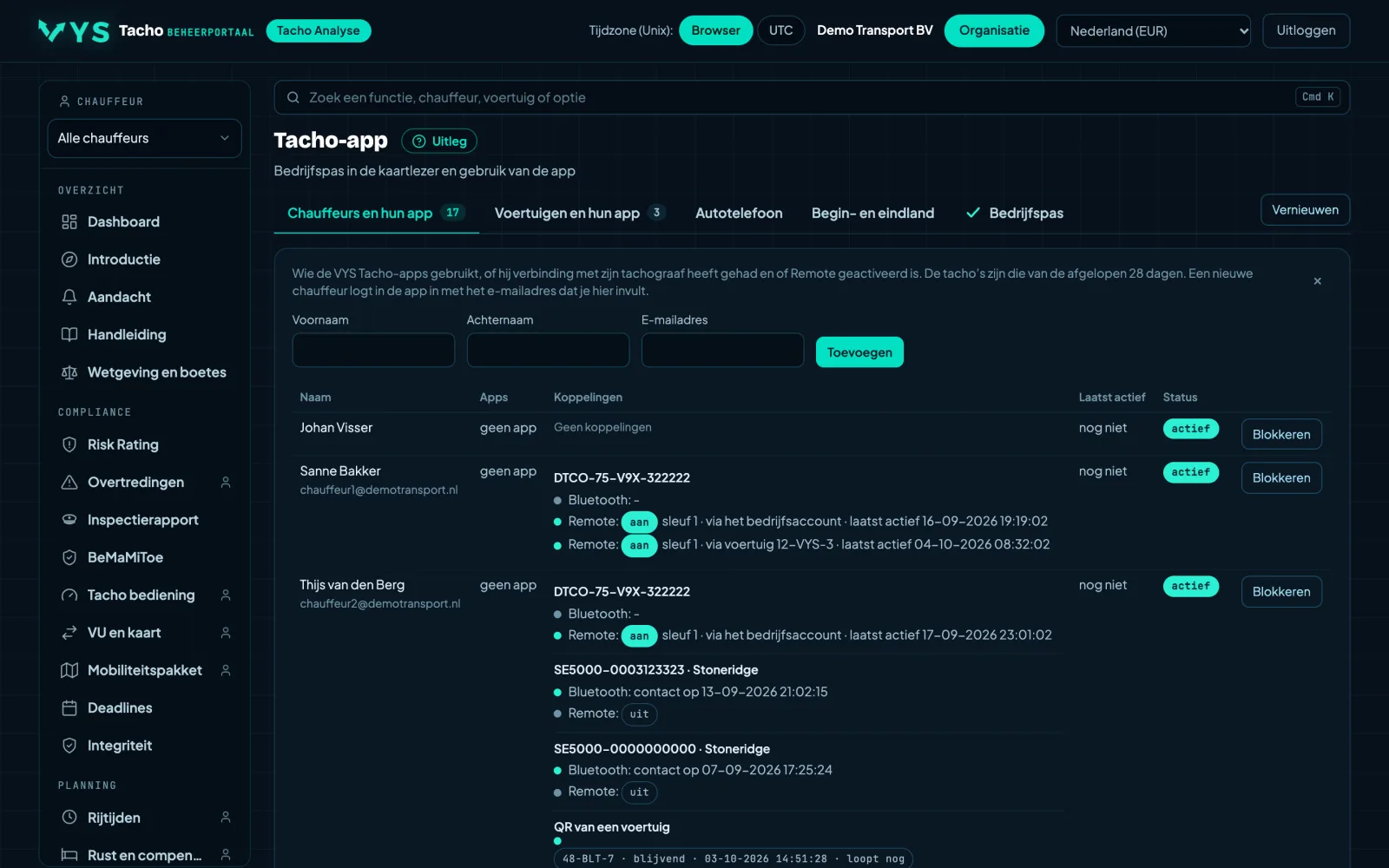Click the Tacho bediening gauge icon

[x=69, y=595]
